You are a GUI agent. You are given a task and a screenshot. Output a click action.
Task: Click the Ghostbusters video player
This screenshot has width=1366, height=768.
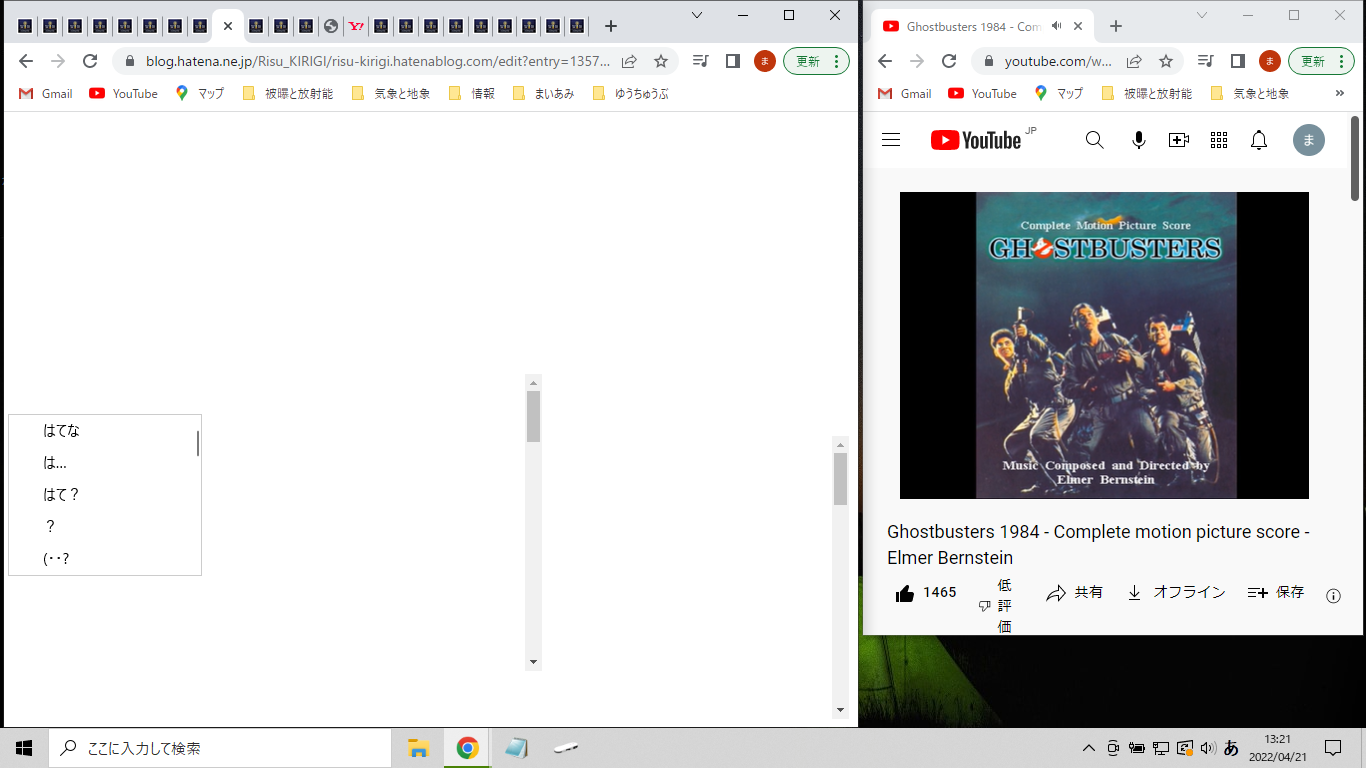click(1104, 345)
